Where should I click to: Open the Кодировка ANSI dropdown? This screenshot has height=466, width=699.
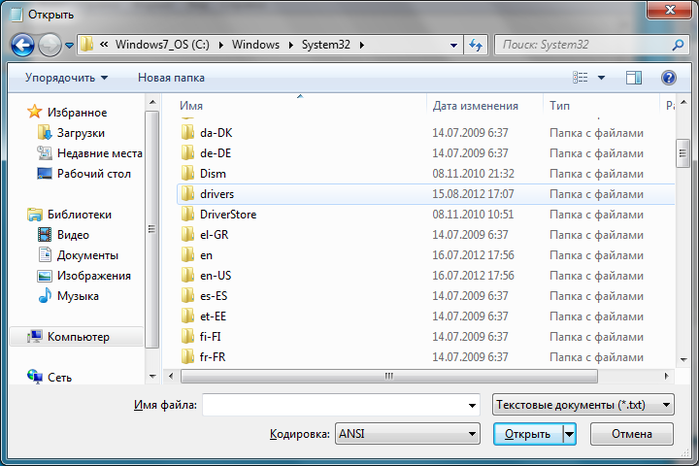click(407, 433)
